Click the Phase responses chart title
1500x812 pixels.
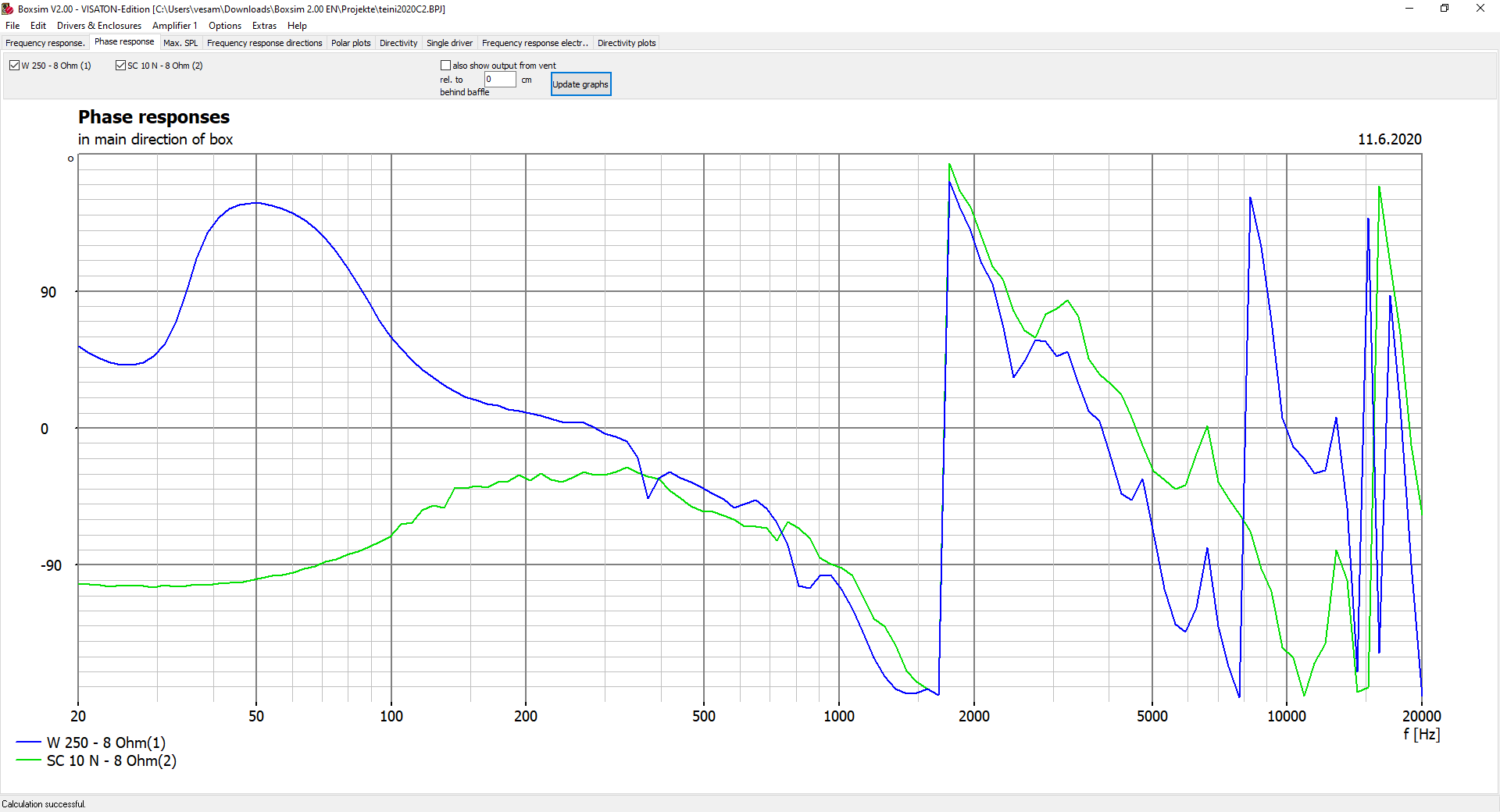coord(154,117)
